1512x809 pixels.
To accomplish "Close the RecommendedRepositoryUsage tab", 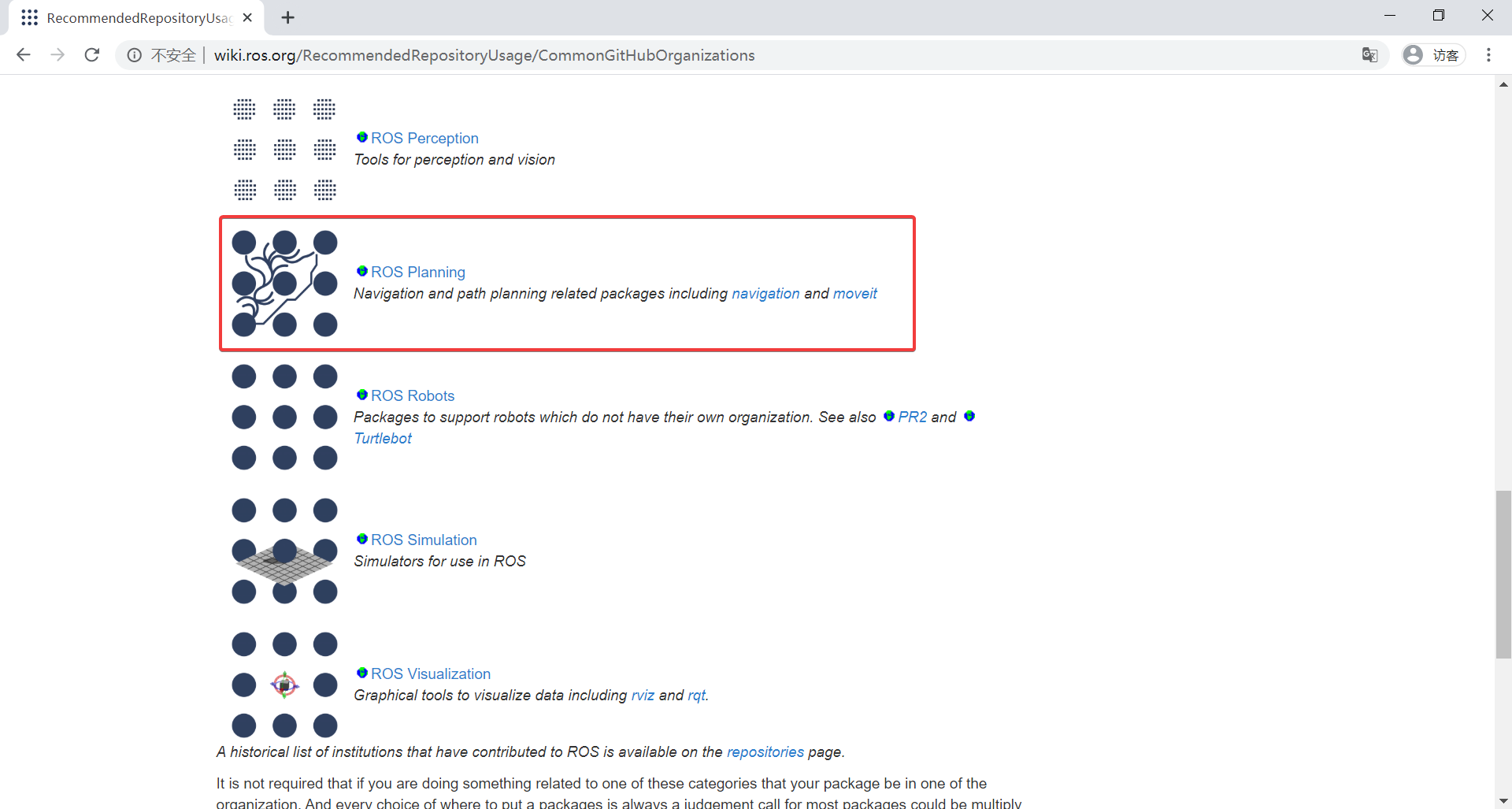I will 247,17.
